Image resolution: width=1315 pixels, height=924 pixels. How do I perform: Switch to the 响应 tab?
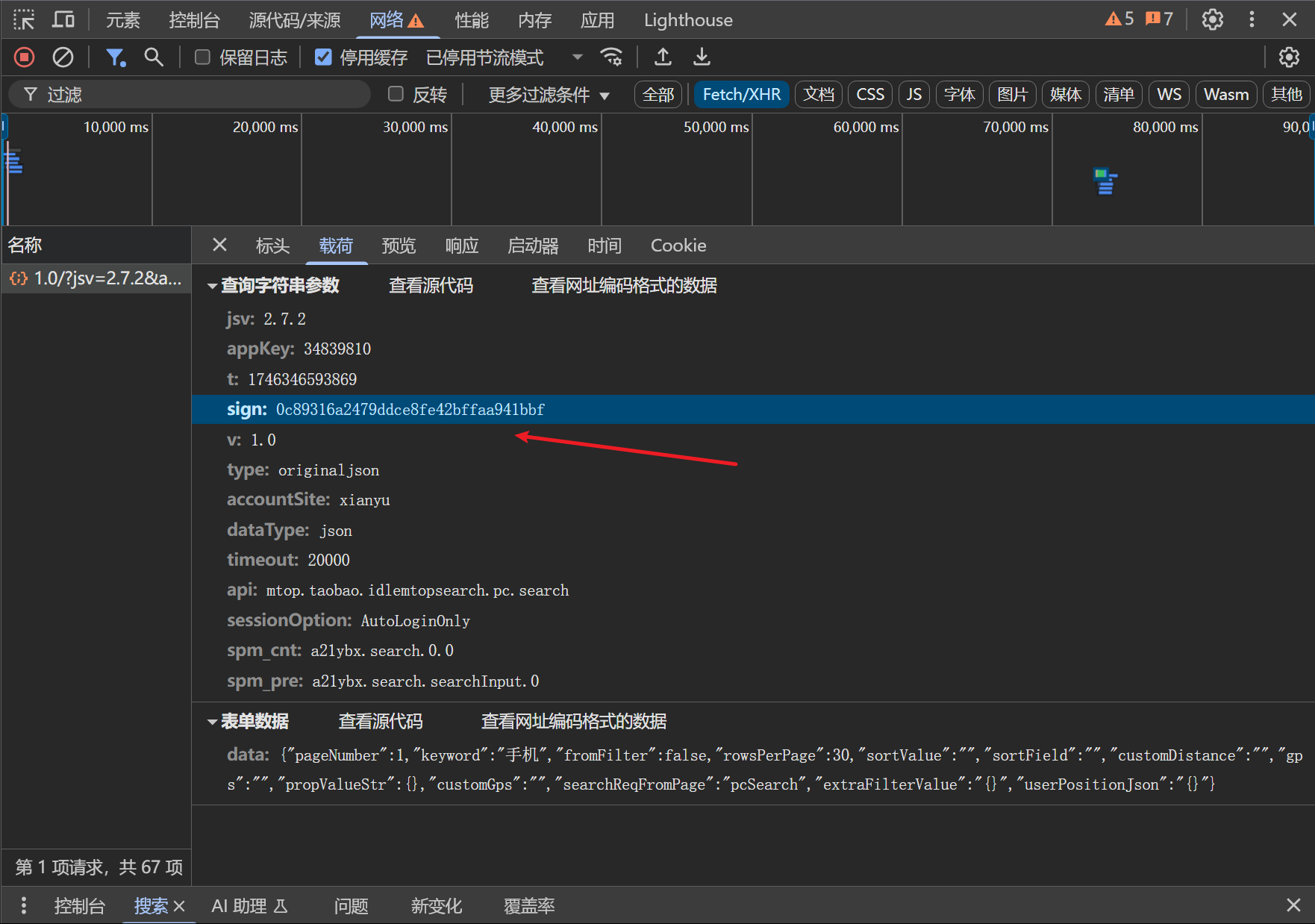(461, 246)
